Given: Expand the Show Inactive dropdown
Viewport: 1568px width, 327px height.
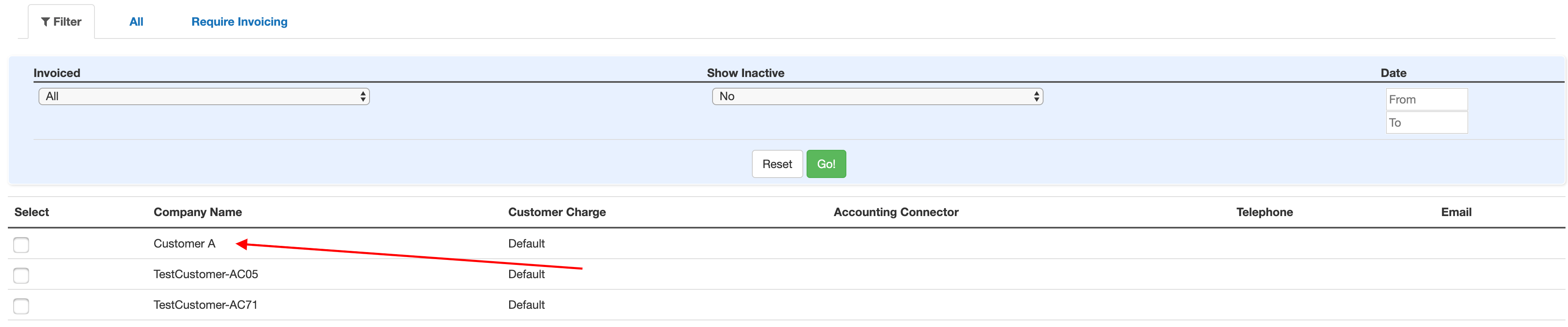Looking at the screenshot, I should [x=877, y=96].
